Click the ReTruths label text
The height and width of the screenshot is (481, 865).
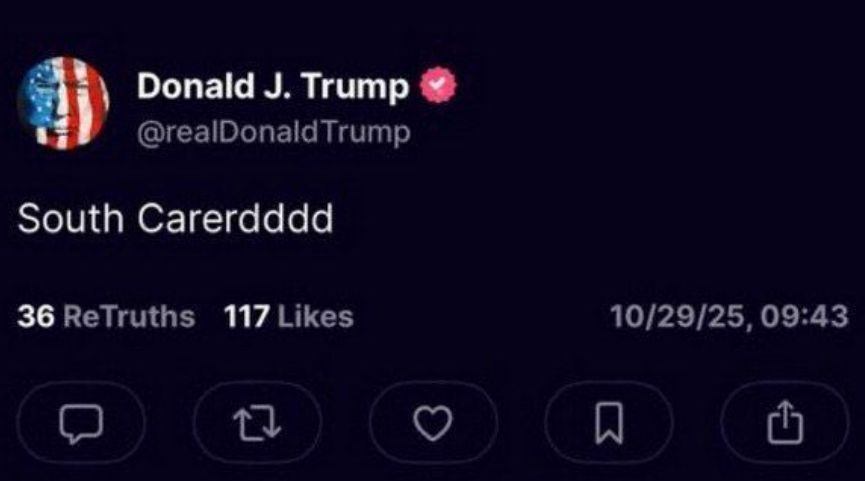(x=129, y=317)
